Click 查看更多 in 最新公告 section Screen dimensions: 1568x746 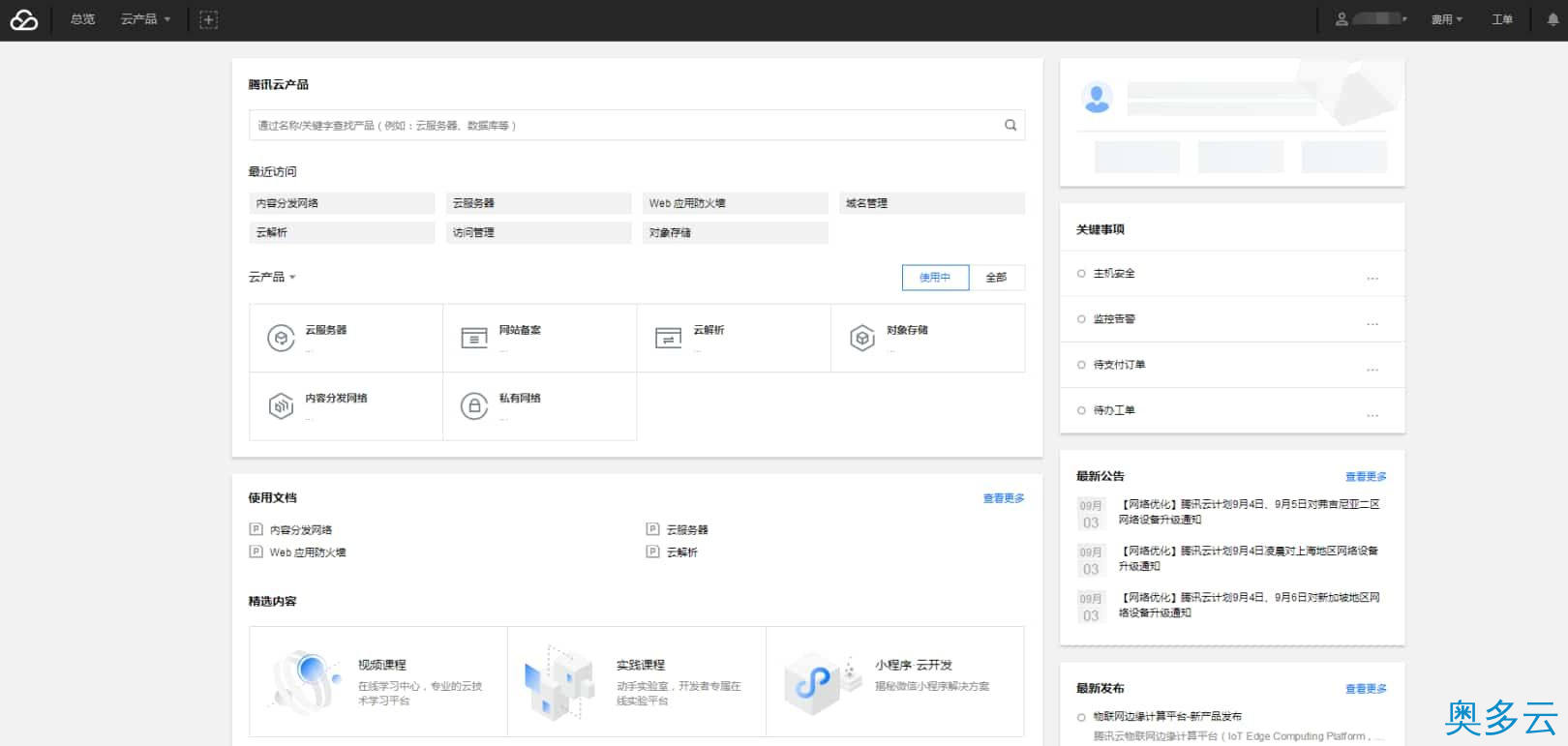1366,476
